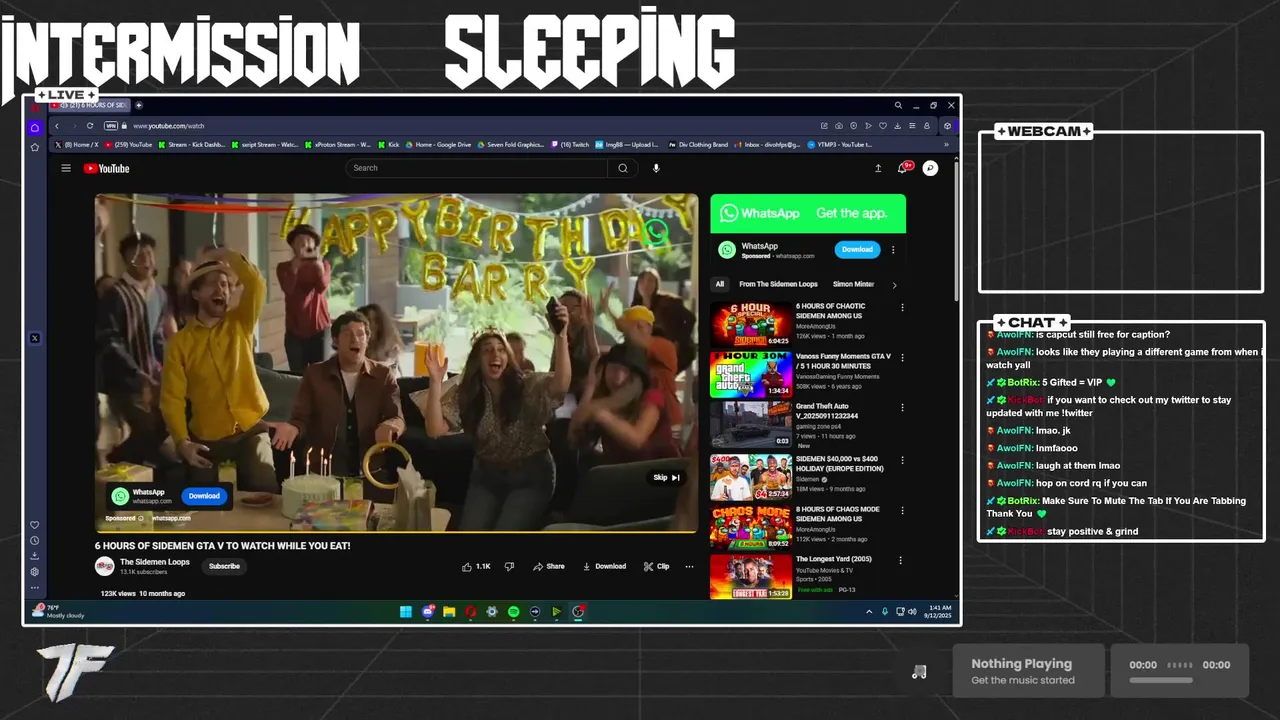
Task: Open the weather widget on taskbar
Action: click(x=60, y=611)
